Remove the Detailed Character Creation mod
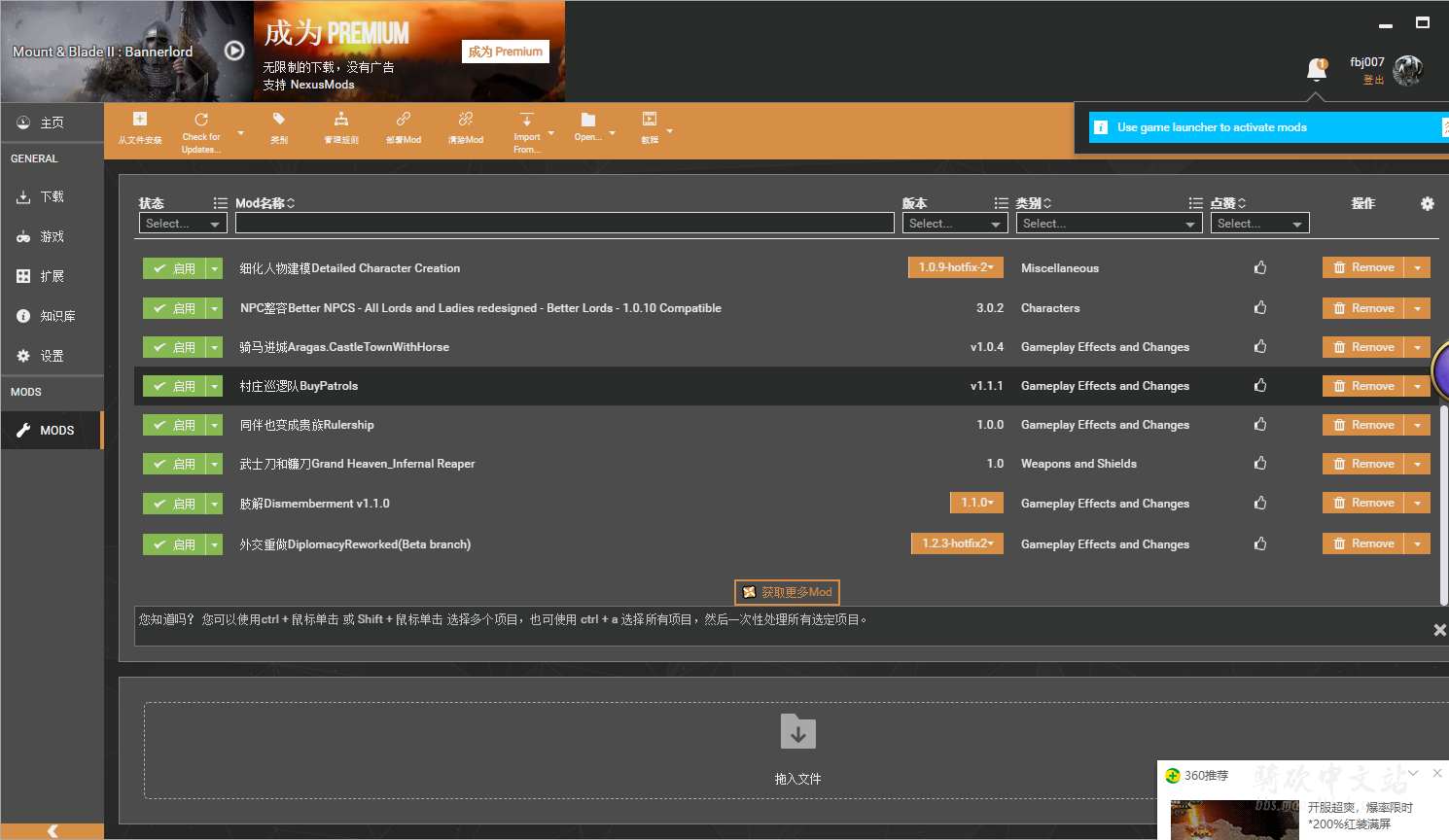This screenshot has height=840, width=1449. click(x=1363, y=267)
